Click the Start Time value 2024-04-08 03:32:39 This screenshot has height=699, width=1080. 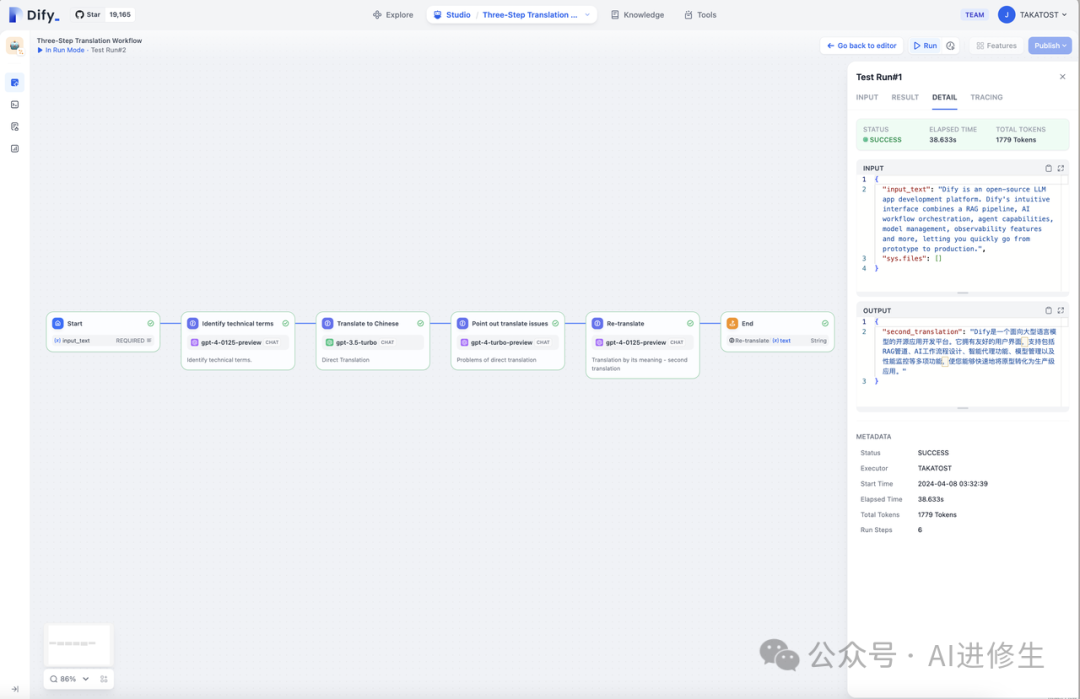[x=953, y=483]
